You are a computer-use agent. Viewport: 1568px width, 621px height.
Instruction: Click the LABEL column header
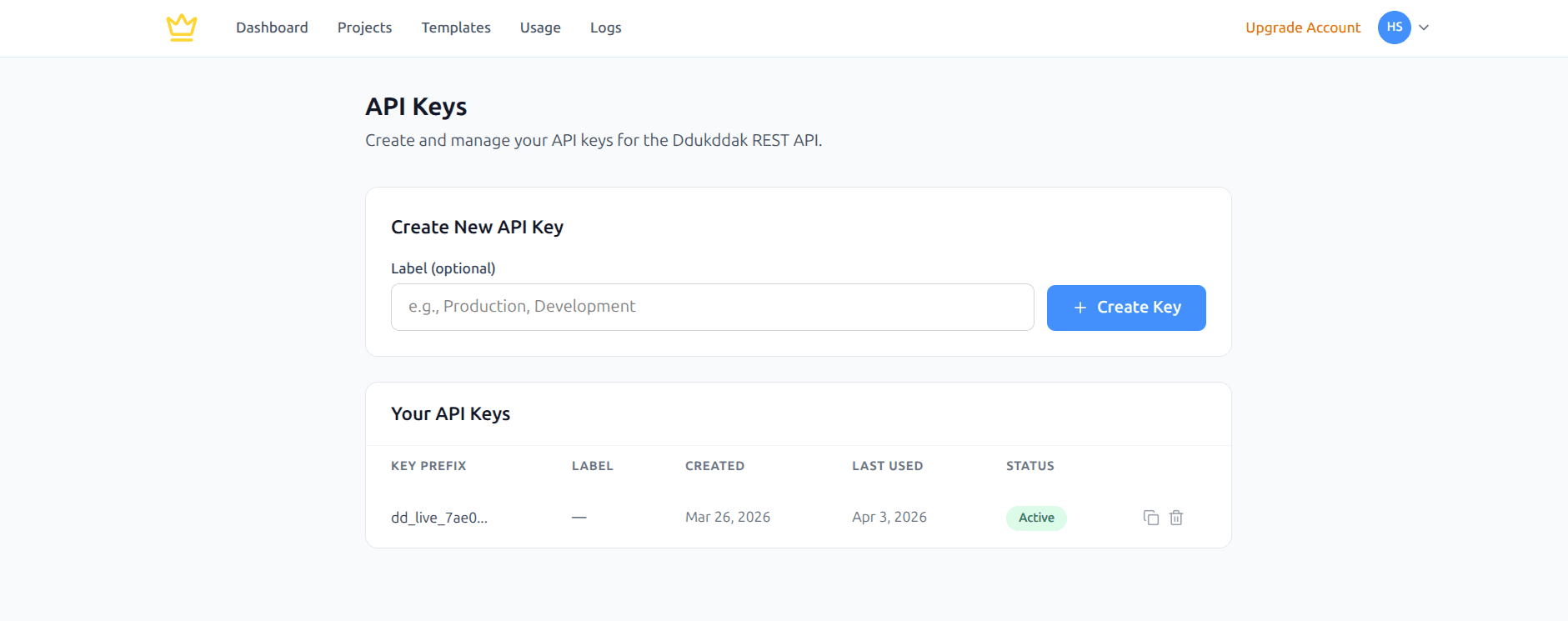point(593,466)
